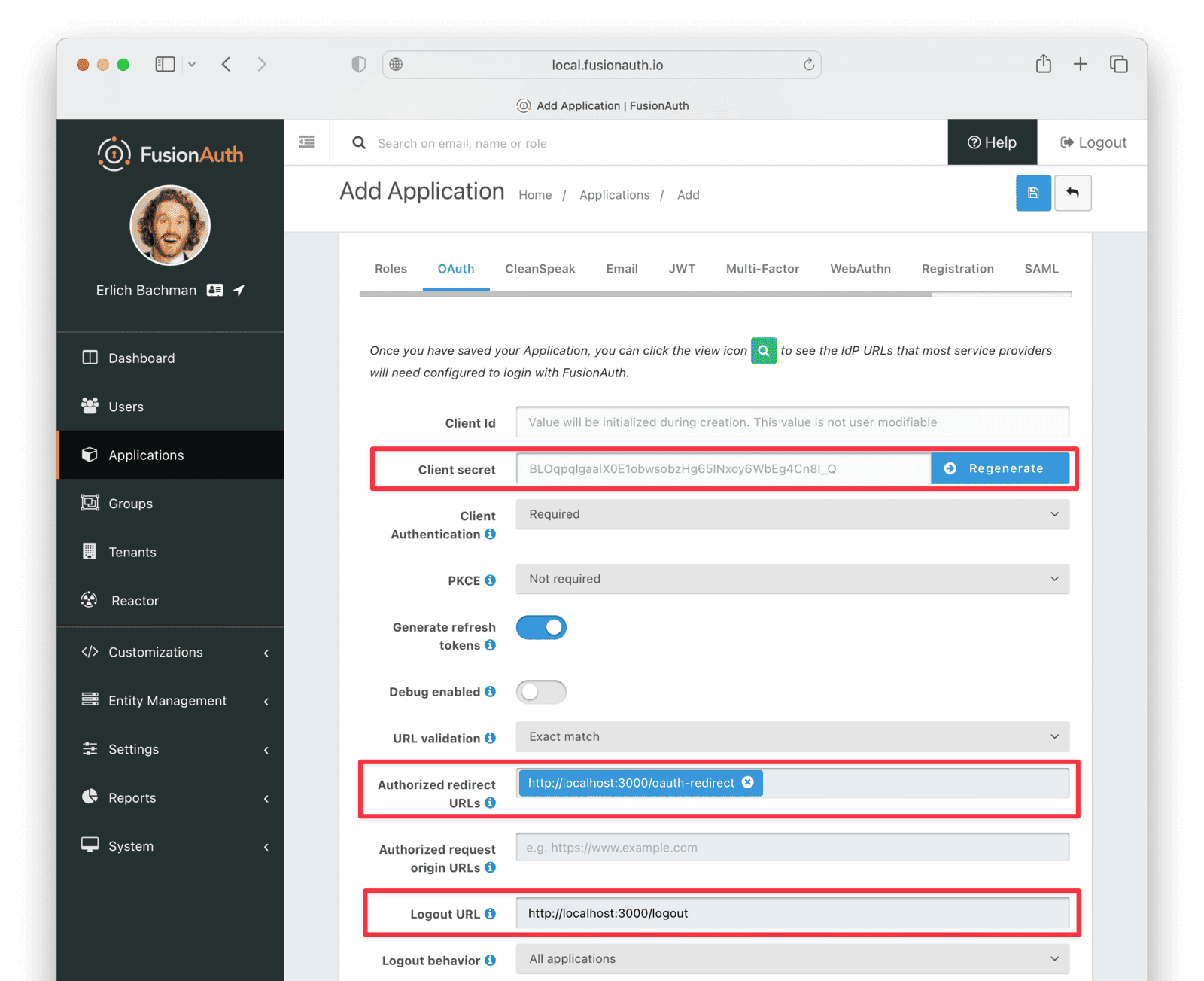Switch to the JWT tab
This screenshot has width=1204, height=981.
682,269
